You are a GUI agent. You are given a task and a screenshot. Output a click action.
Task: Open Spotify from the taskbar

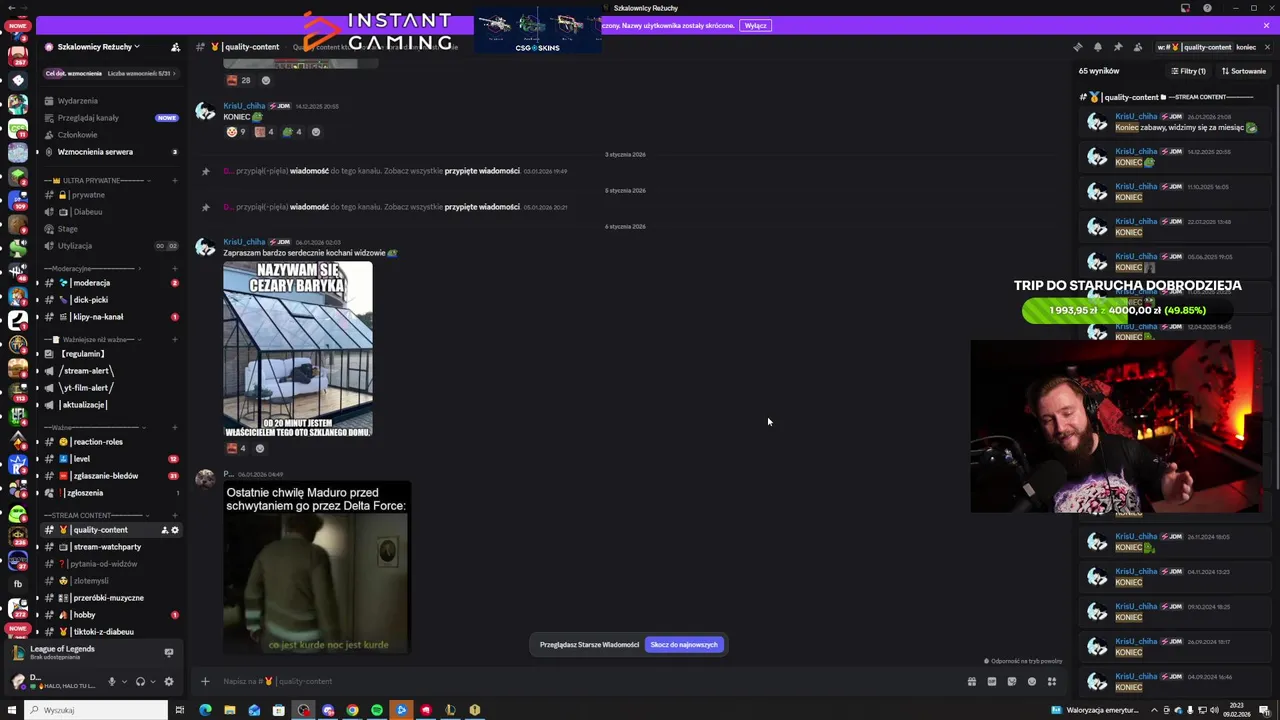(x=377, y=710)
